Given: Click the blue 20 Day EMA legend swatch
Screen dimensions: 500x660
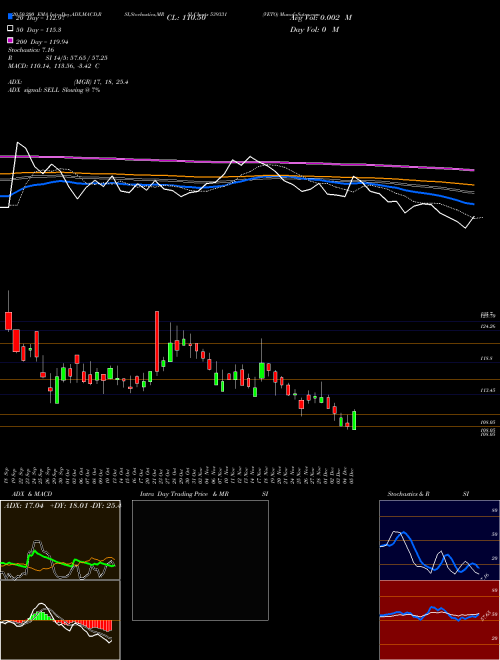Looking at the screenshot, I should [x=10, y=16].
